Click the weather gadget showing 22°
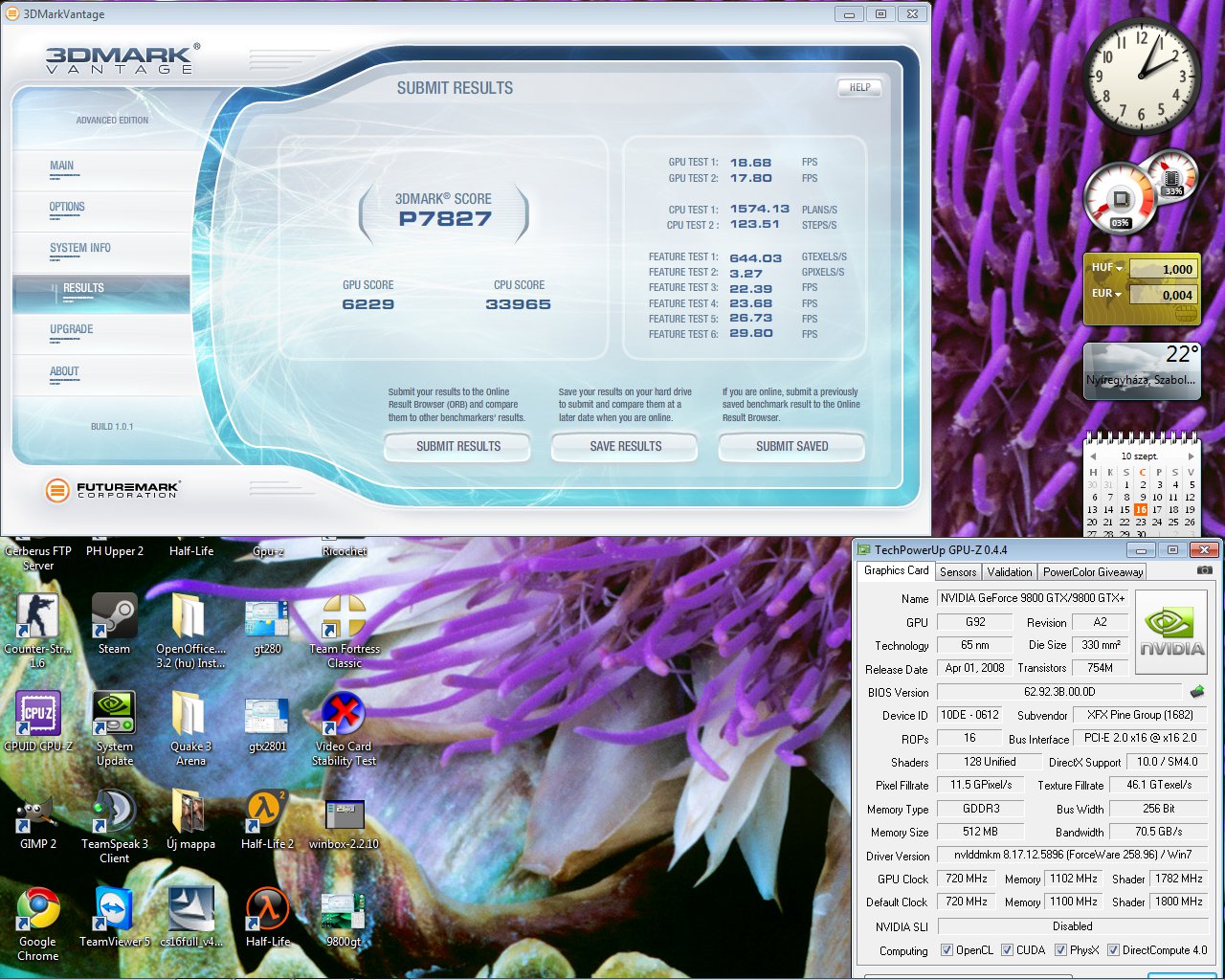 click(1141, 371)
